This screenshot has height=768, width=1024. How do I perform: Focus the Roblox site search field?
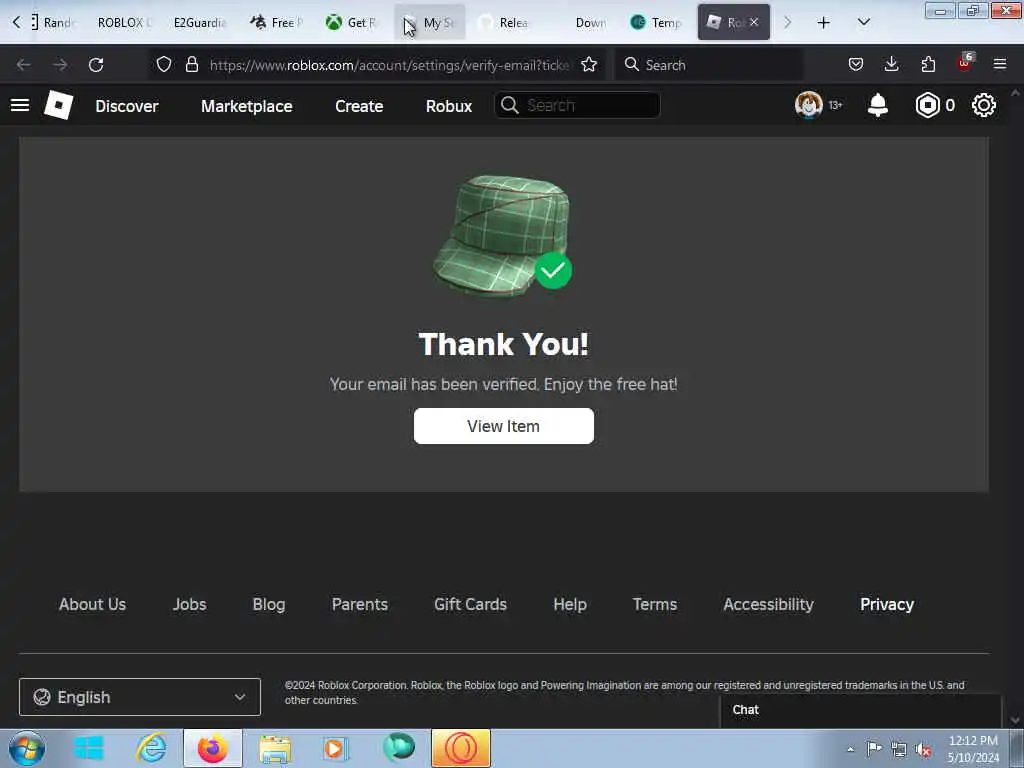tap(577, 105)
